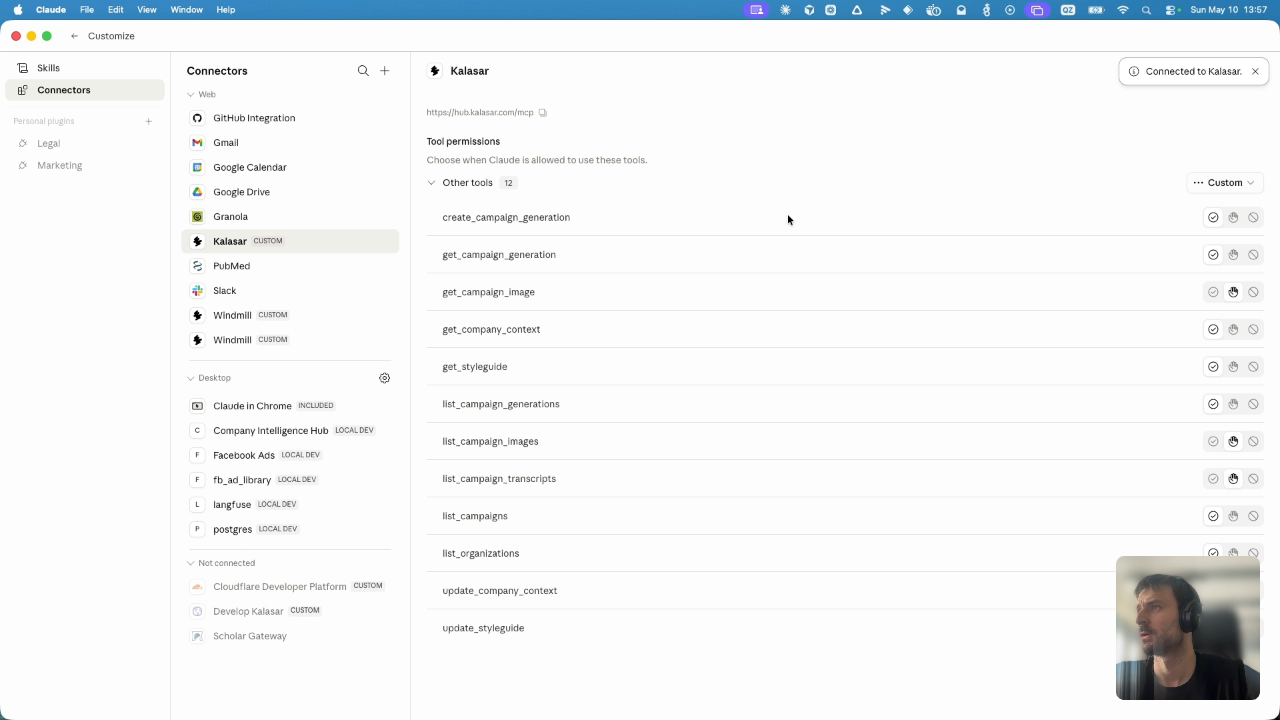Open Spotlight search in menu bar

pos(1146,10)
